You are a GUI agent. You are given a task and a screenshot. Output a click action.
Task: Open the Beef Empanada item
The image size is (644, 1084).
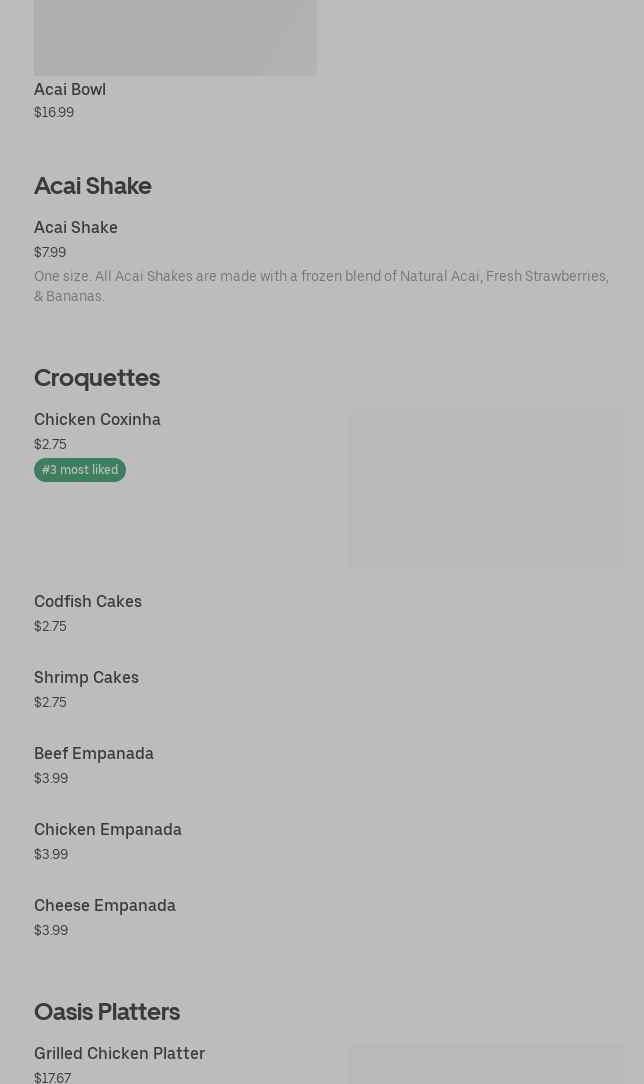94,753
